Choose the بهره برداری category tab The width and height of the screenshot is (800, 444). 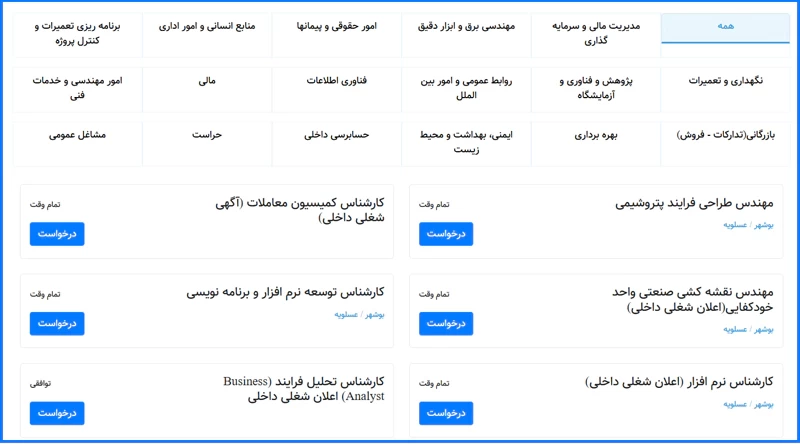(x=595, y=133)
